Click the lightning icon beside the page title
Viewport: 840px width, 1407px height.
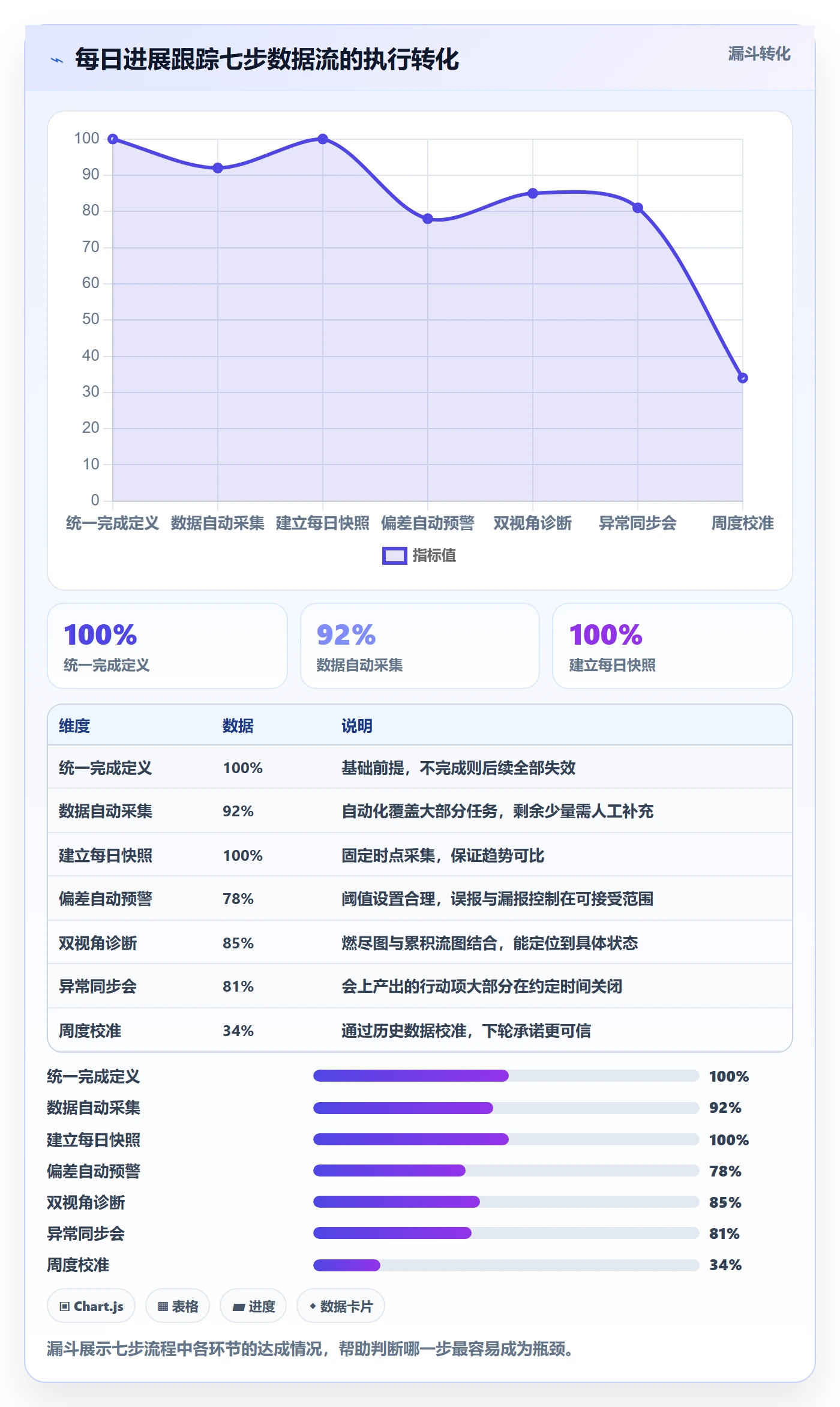[x=57, y=60]
